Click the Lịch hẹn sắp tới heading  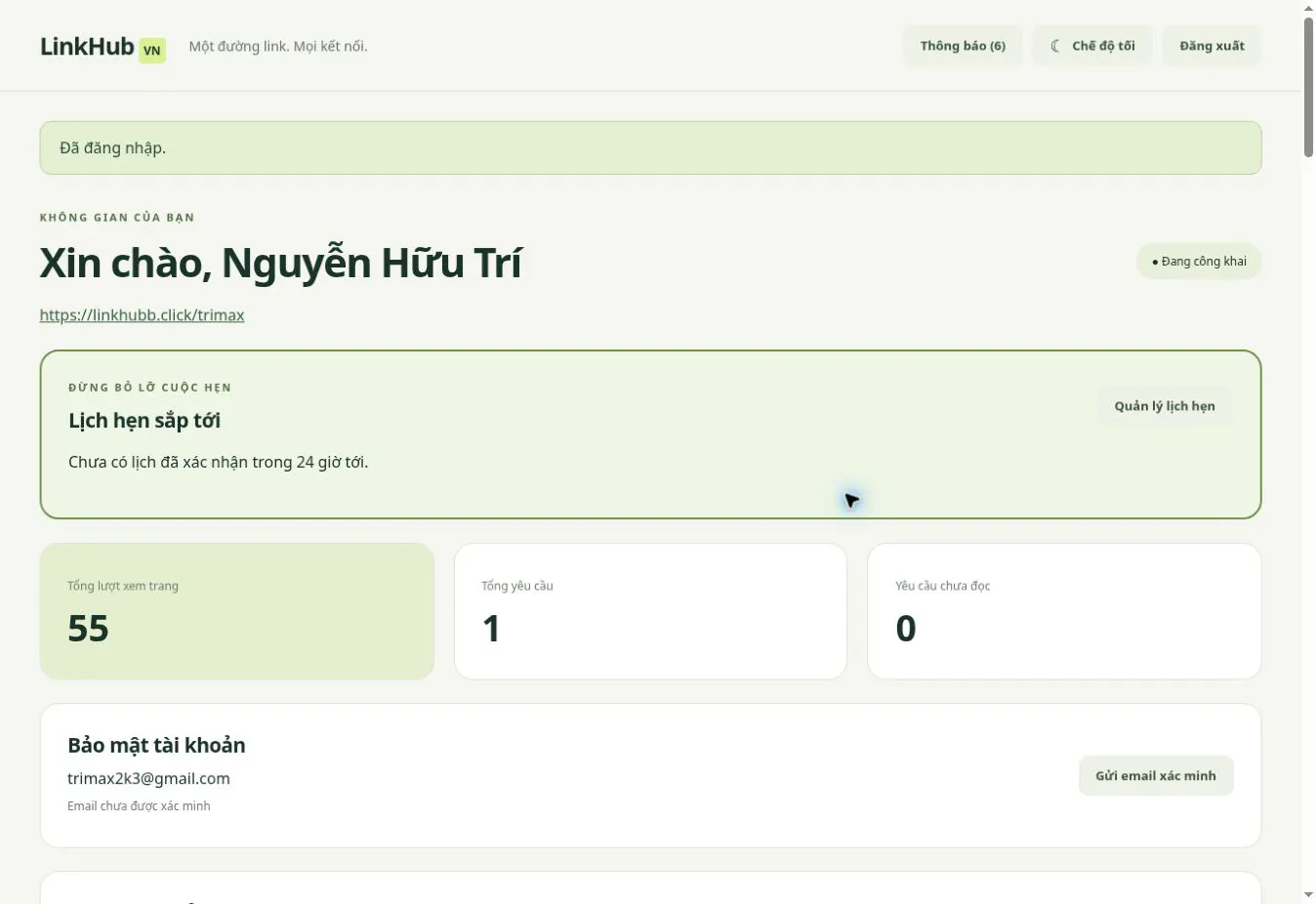144,421
